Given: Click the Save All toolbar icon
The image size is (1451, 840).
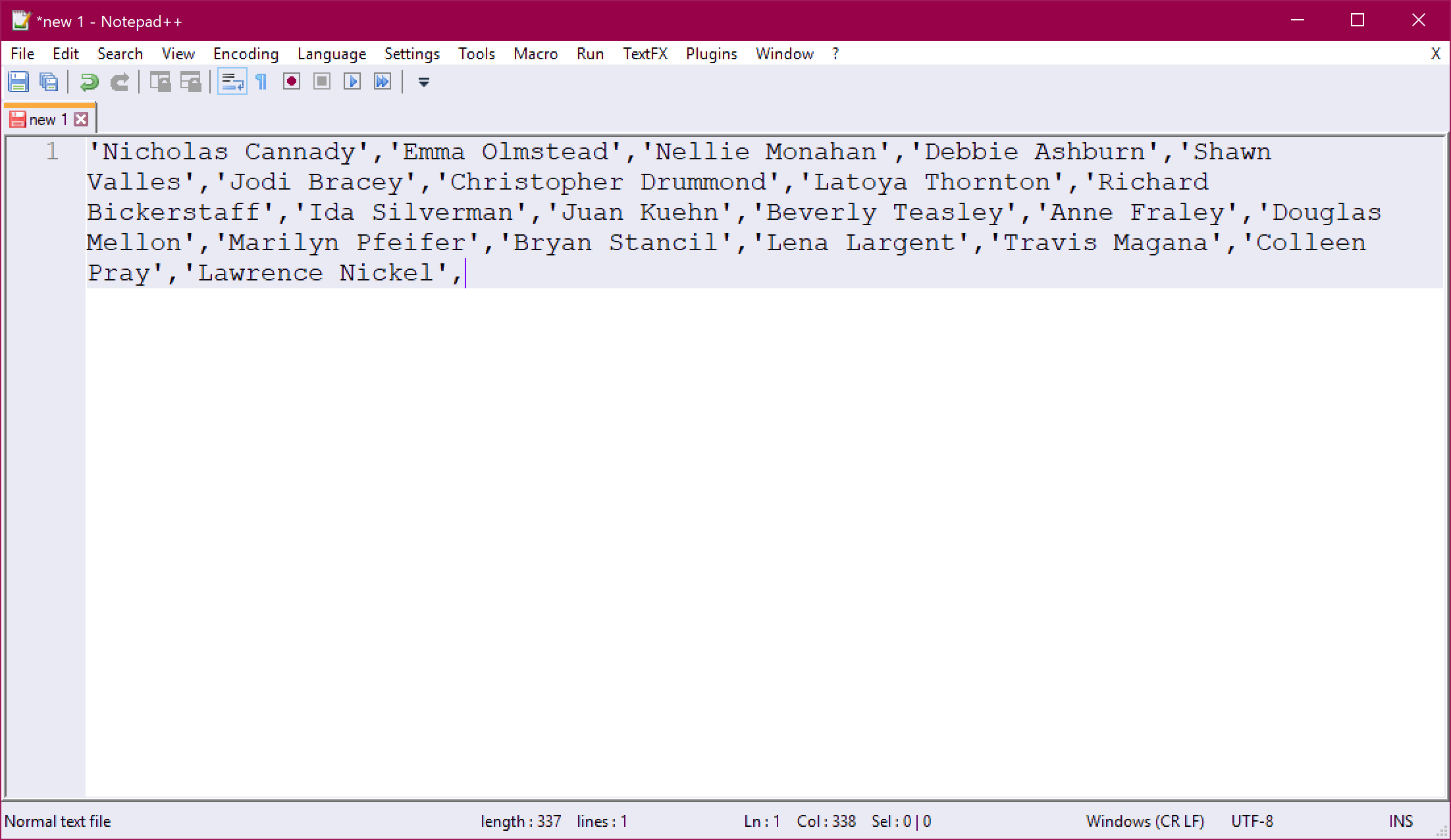Looking at the screenshot, I should (49, 82).
